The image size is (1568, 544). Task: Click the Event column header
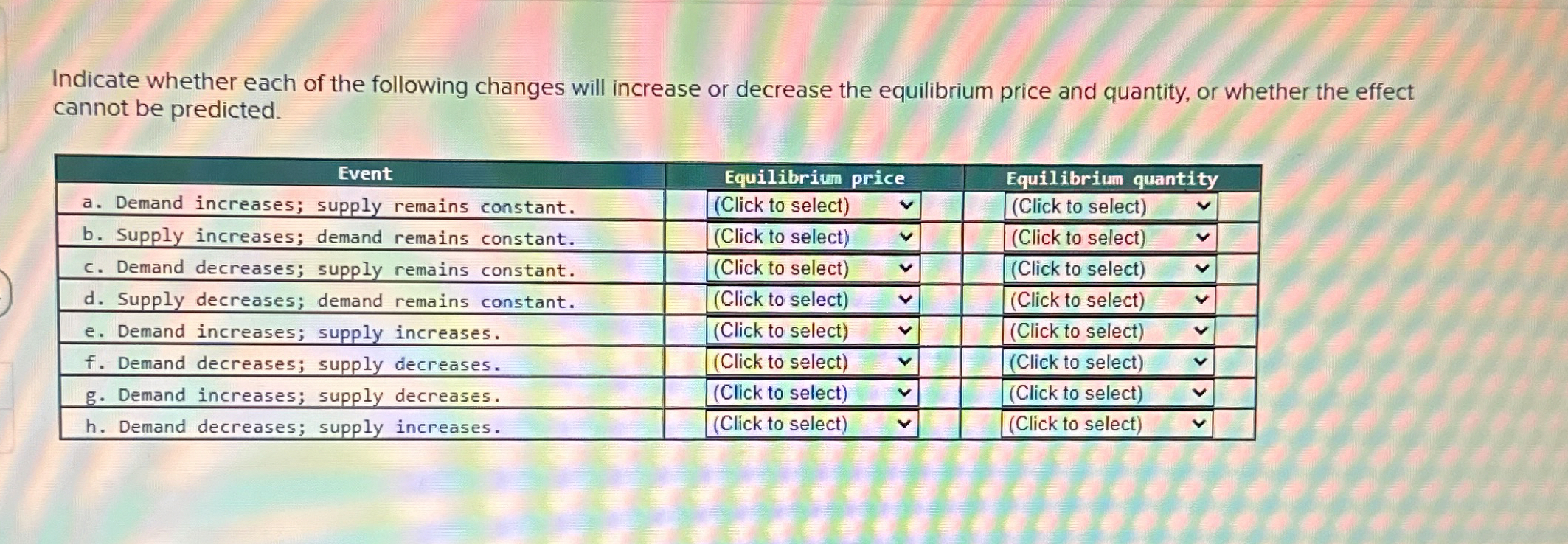click(x=364, y=174)
